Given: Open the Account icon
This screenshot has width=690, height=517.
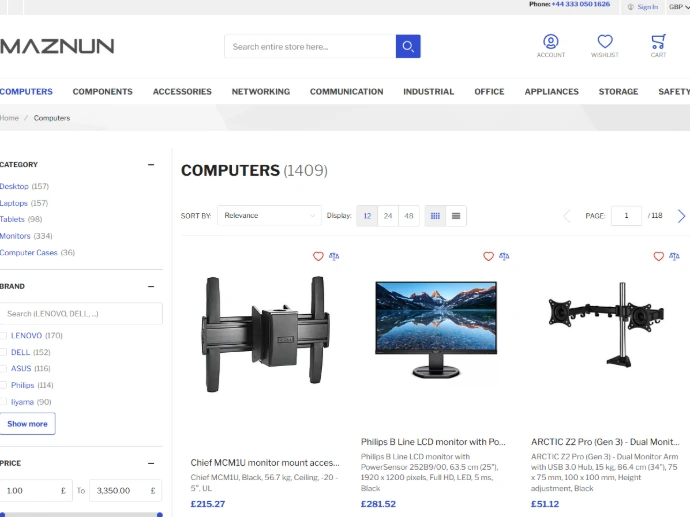Looking at the screenshot, I should [550, 42].
